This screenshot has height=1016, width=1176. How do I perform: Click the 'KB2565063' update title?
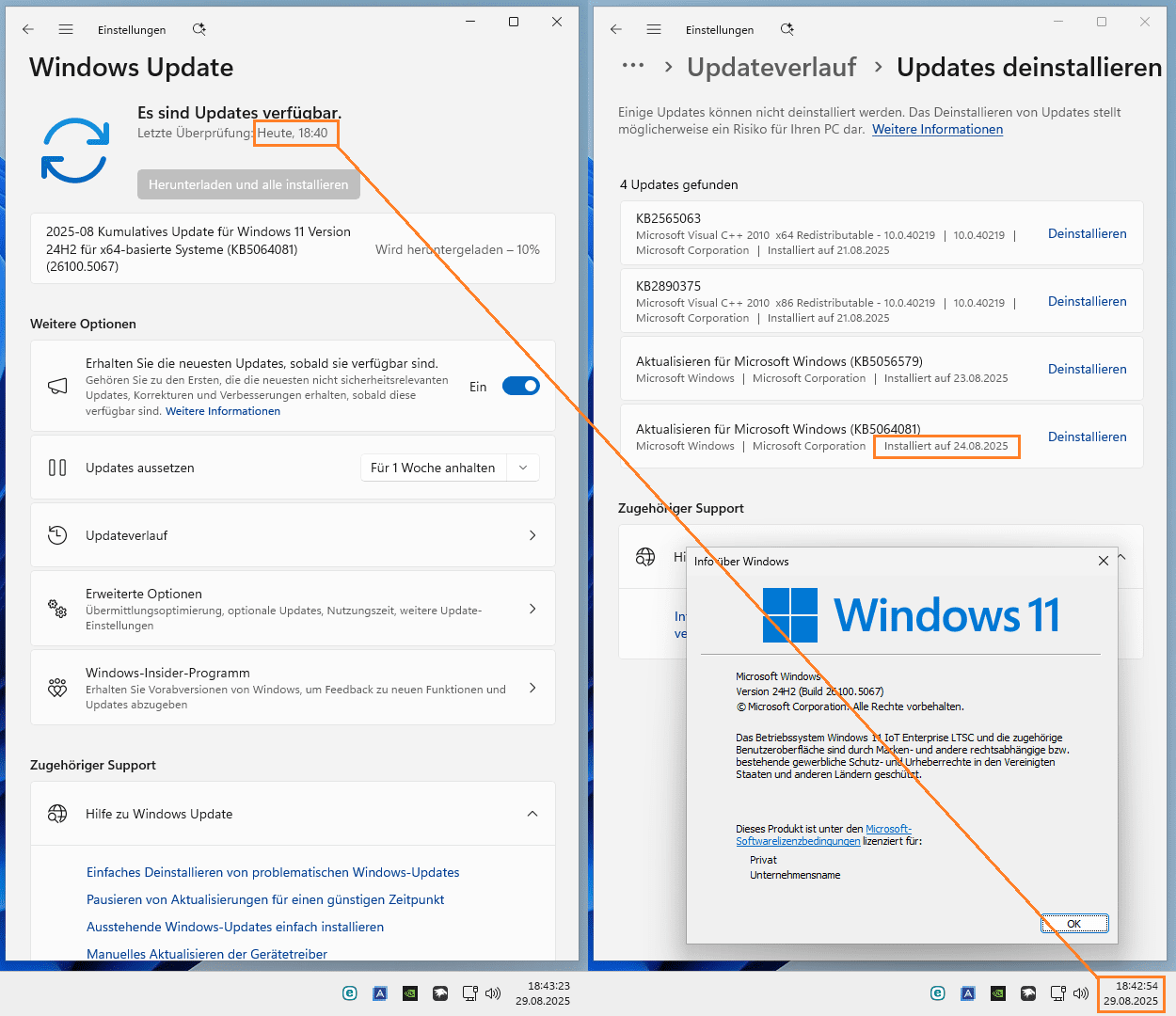coord(668,218)
